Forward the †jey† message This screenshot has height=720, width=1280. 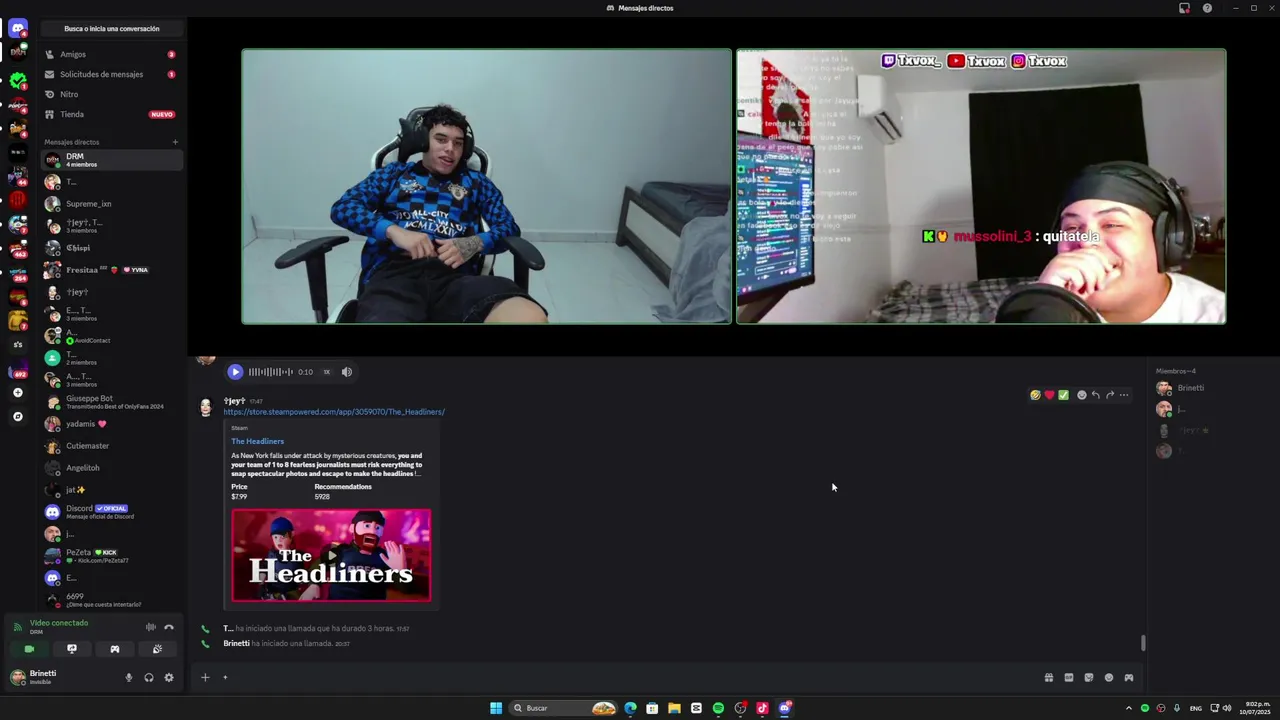pos(1109,395)
